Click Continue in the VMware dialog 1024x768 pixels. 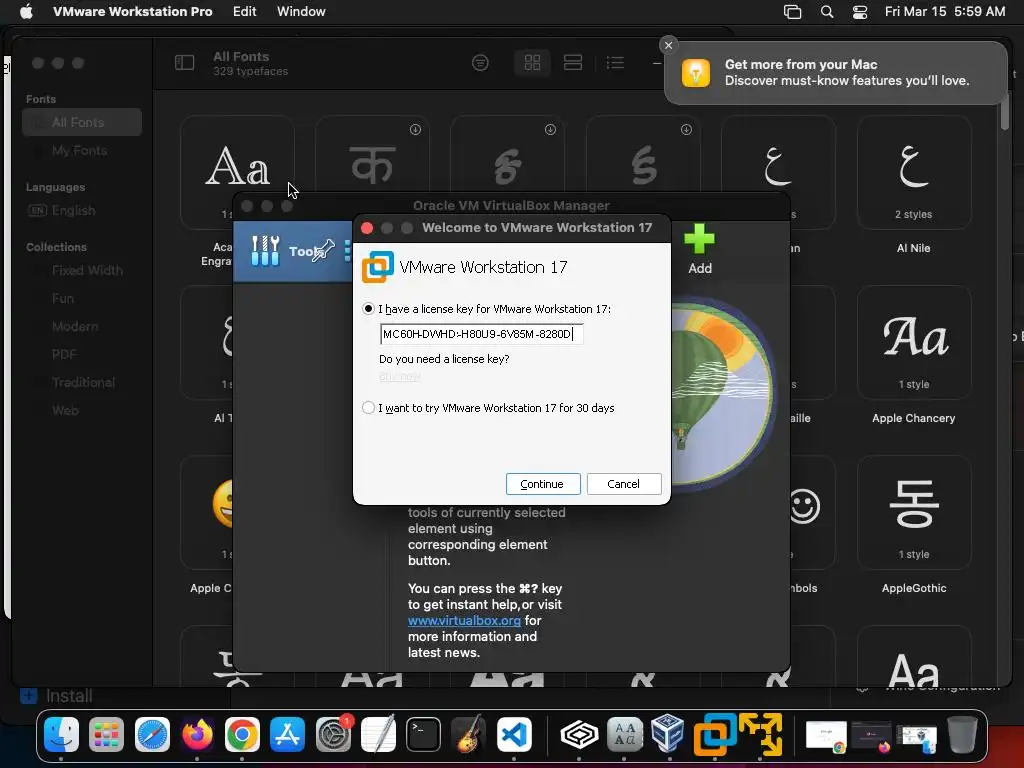(x=543, y=484)
